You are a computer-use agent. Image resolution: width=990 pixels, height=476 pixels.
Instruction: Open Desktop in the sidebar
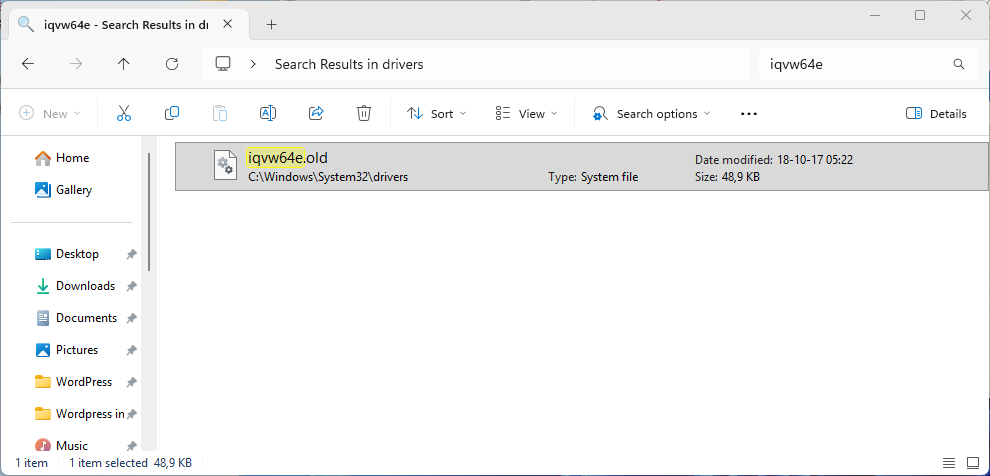coord(77,254)
